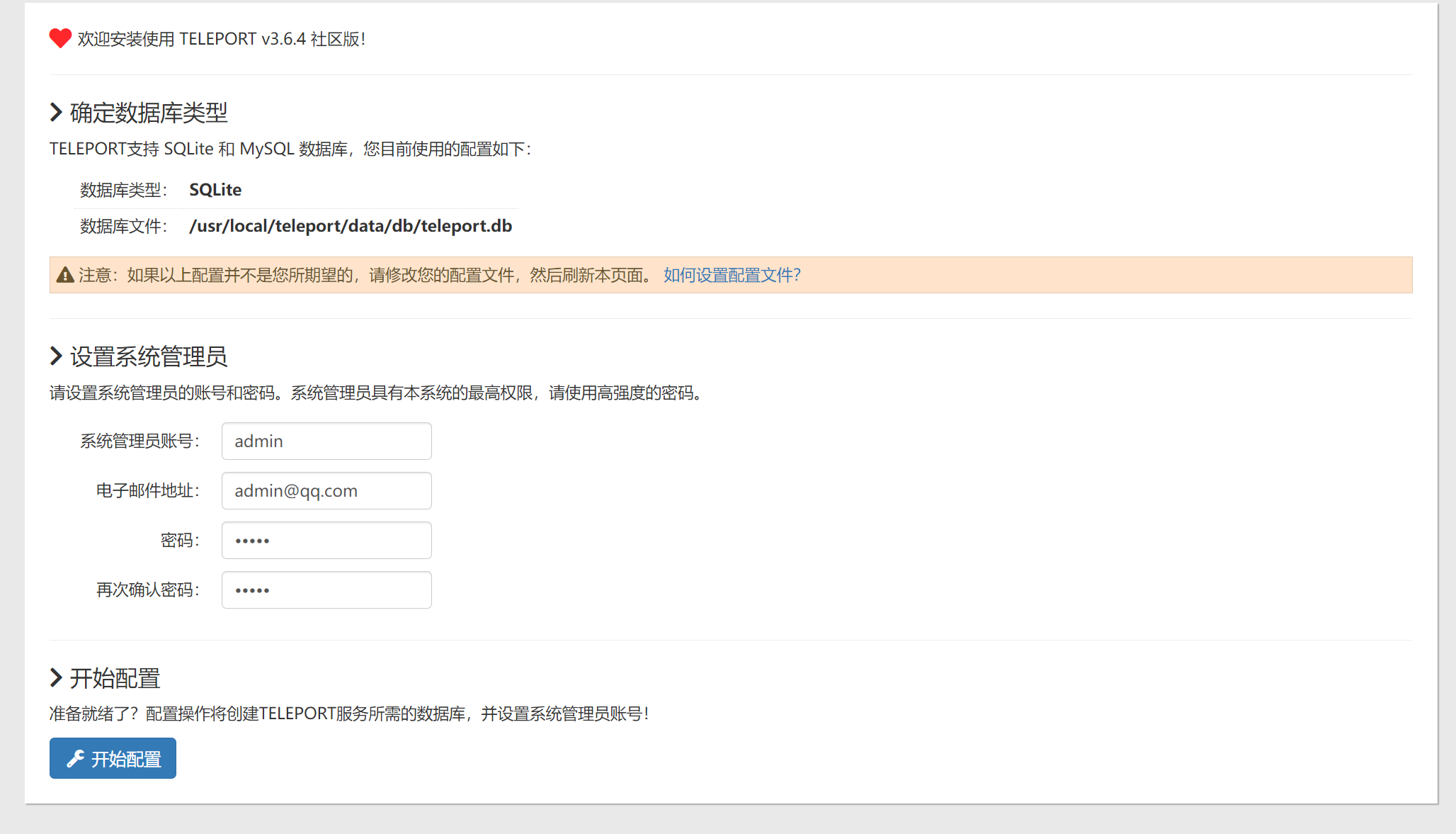
Task: Focus the 密码 password field
Action: tap(326, 540)
